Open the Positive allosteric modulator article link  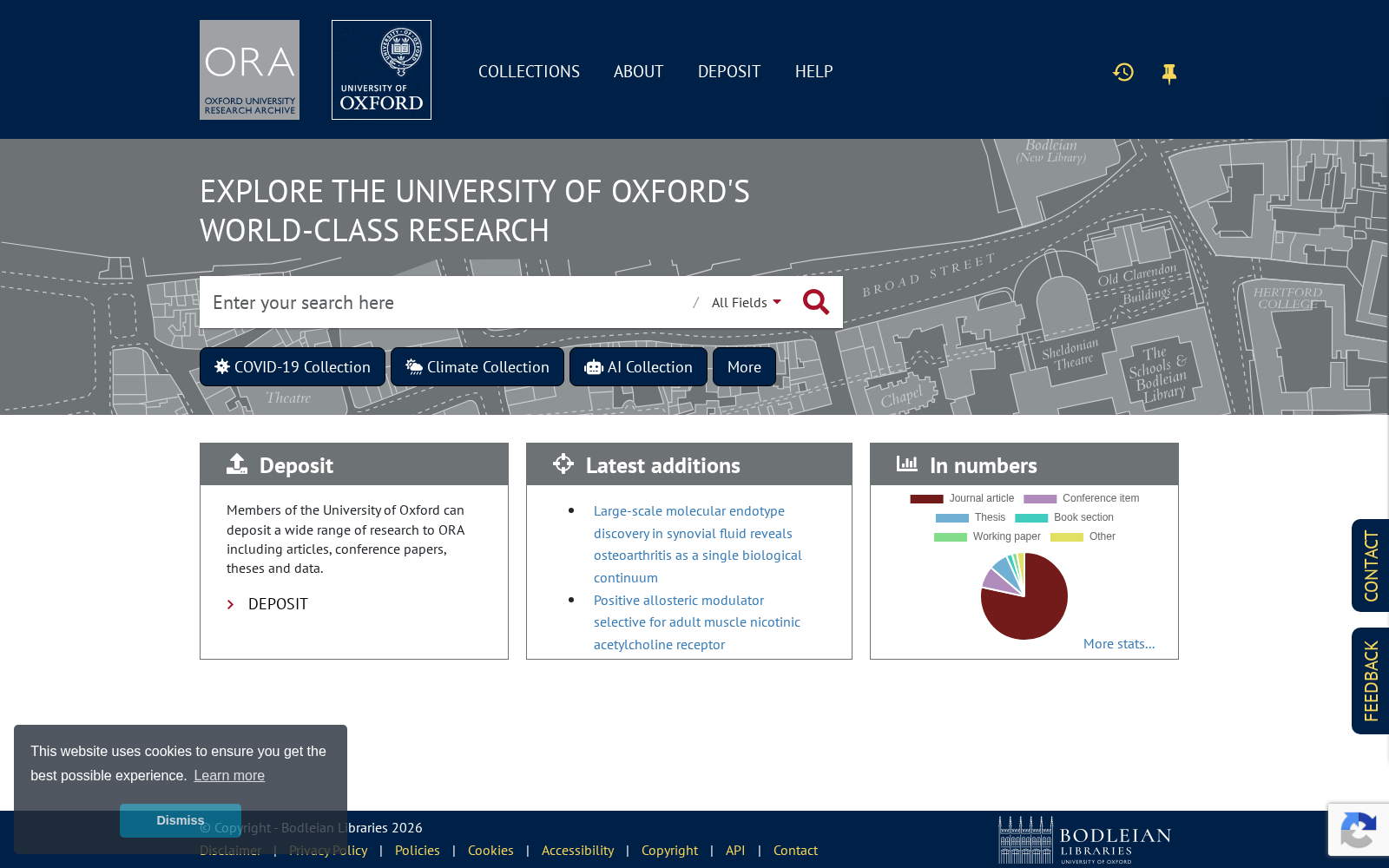point(697,622)
